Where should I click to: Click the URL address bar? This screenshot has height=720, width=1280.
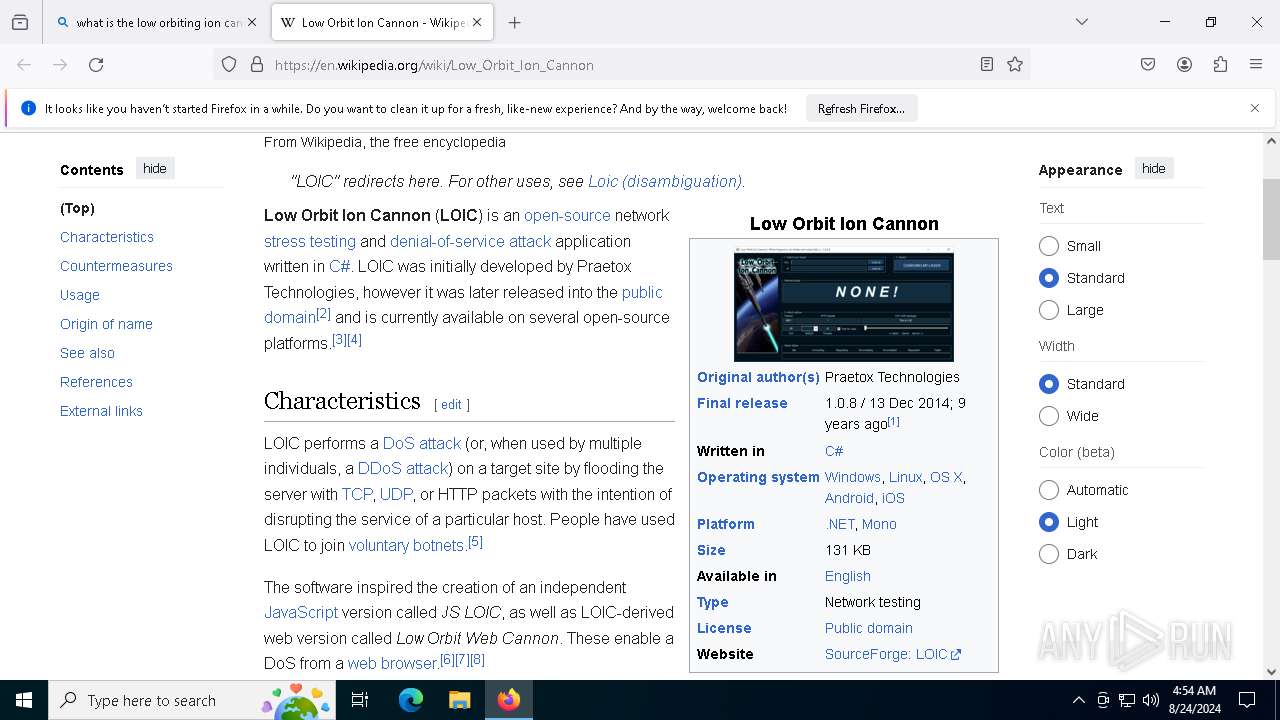point(620,65)
